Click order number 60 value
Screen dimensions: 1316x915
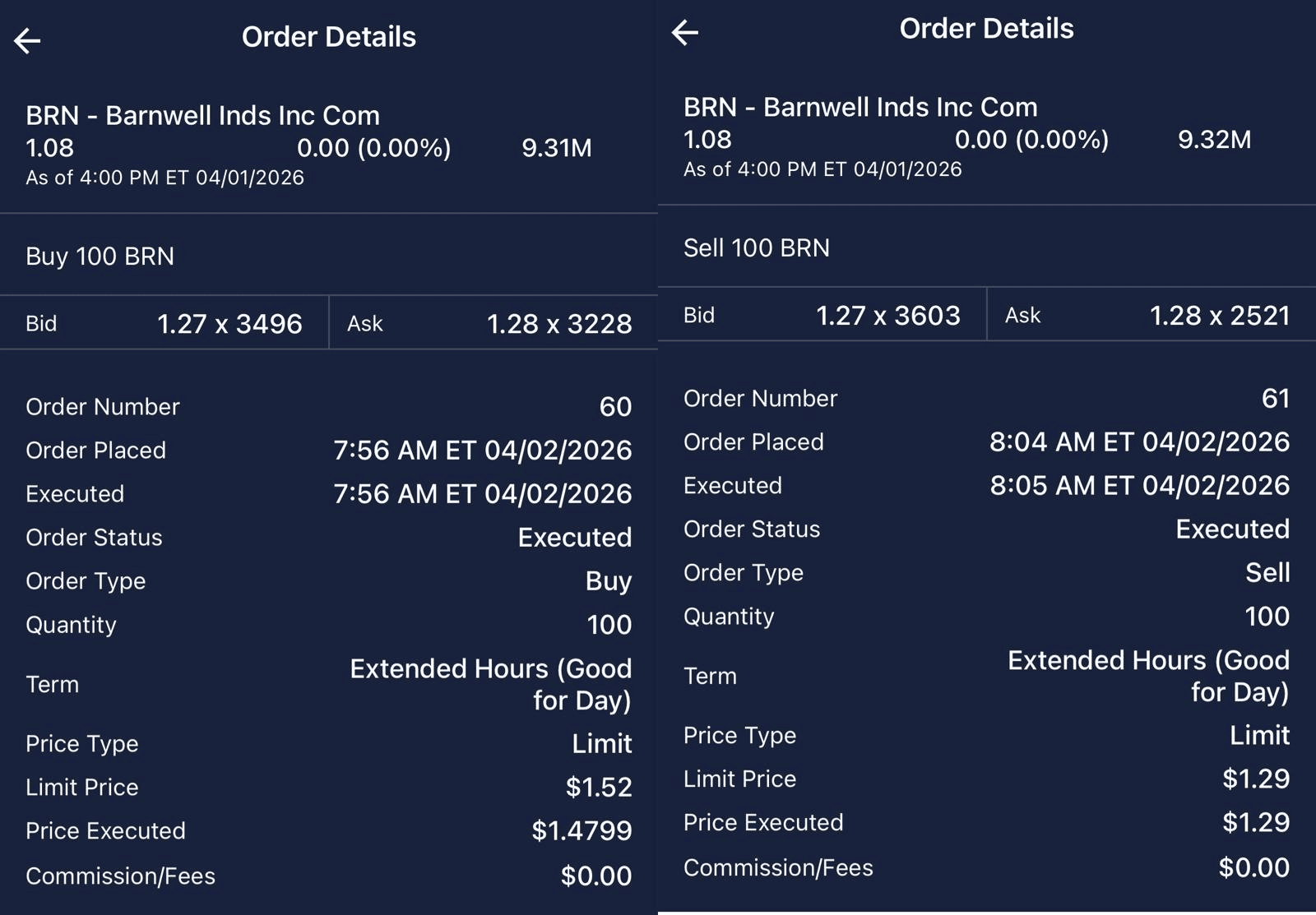pos(615,406)
